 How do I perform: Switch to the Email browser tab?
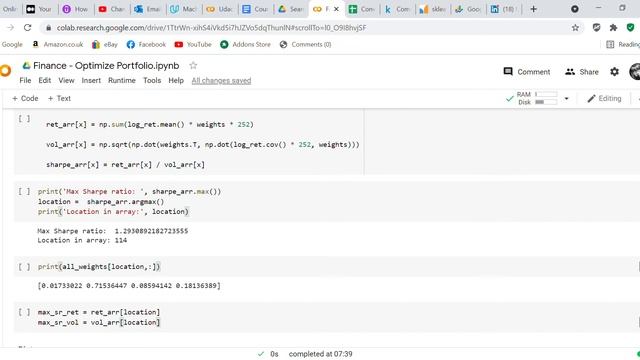coord(147,9)
